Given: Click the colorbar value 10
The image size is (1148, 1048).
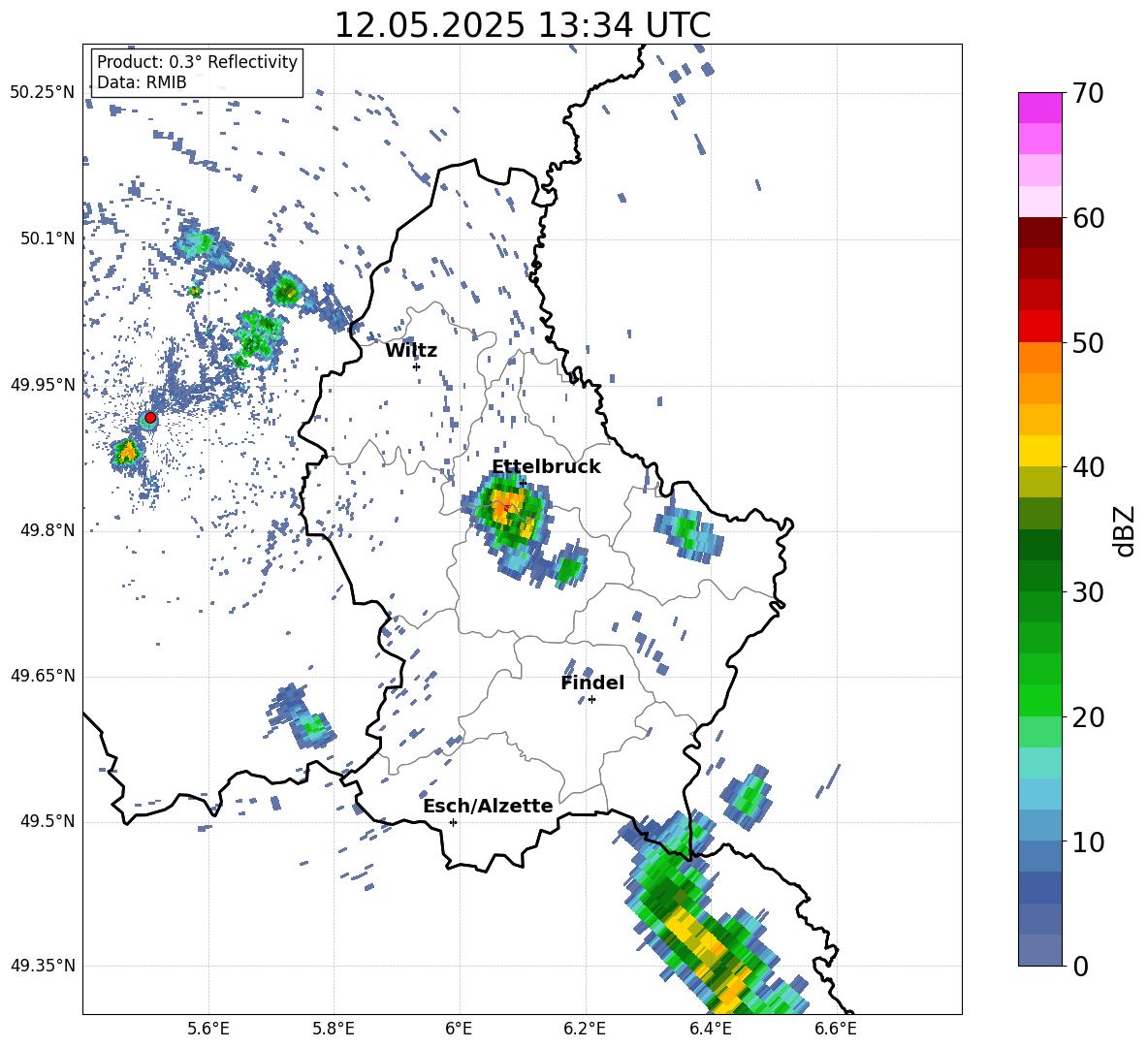Looking at the screenshot, I should point(1088,842).
